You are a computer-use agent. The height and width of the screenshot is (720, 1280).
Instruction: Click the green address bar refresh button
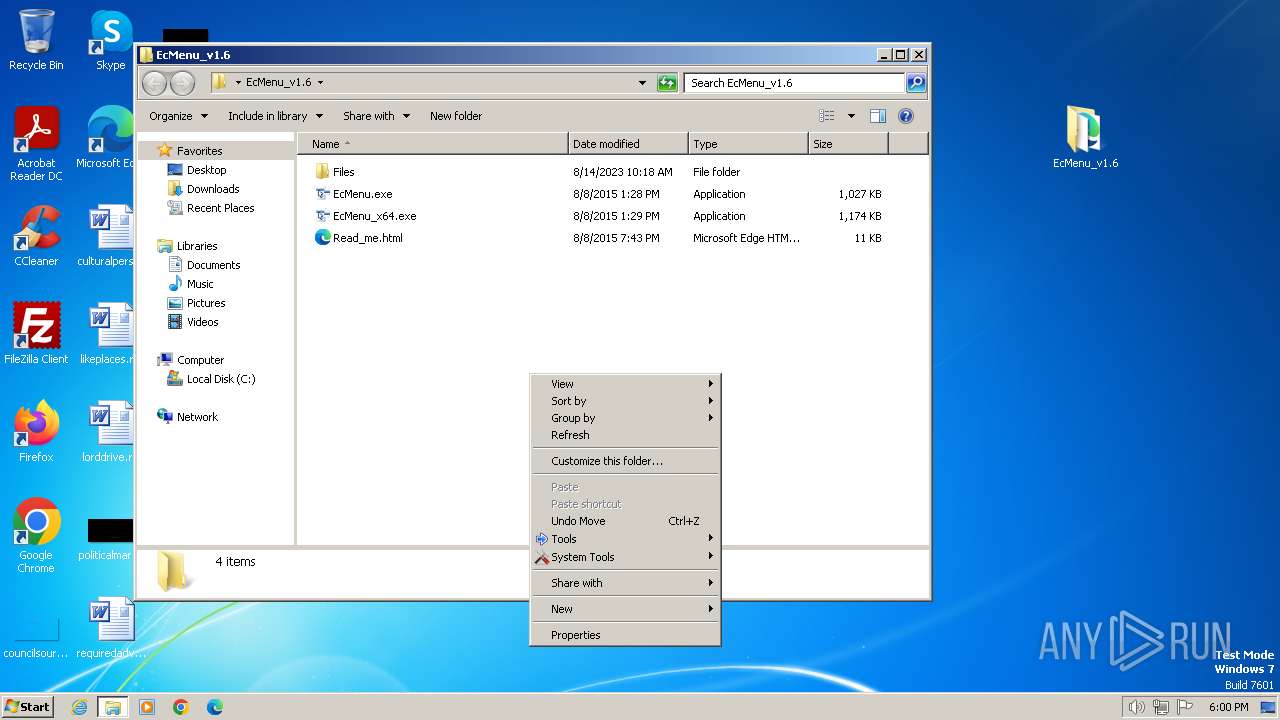click(x=667, y=83)
